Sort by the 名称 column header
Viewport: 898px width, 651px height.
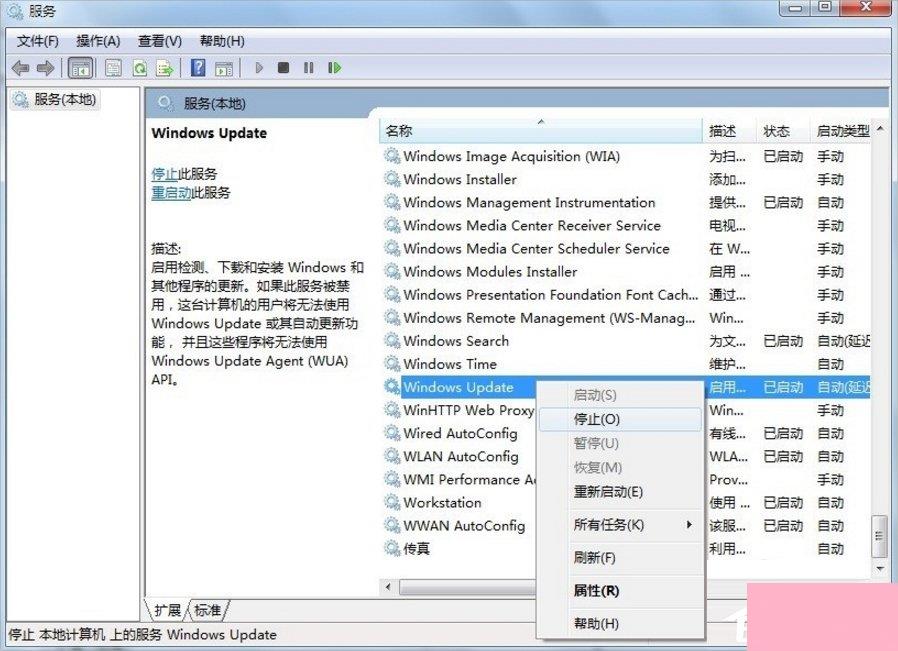click(x=540, y=131)
